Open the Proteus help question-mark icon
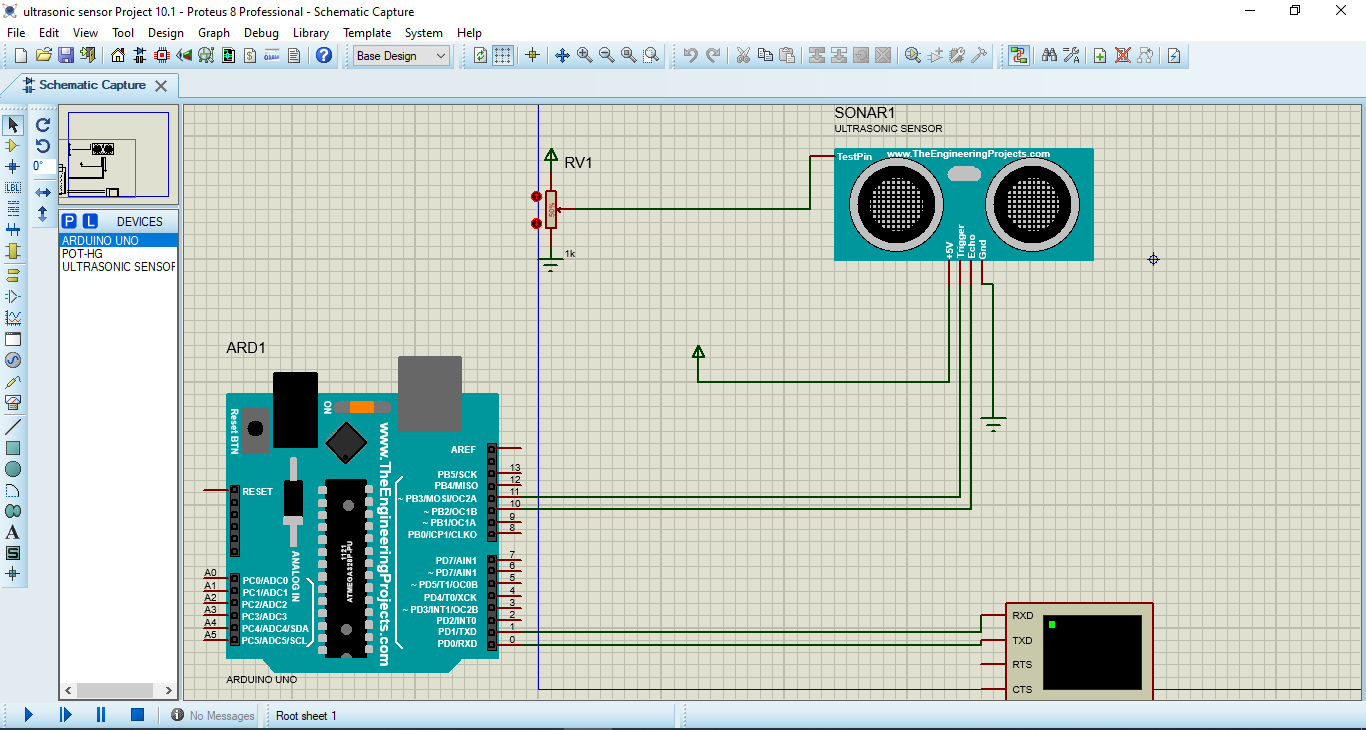The height and width of the screenshot is (730, 1366). (x=324, y=56)
